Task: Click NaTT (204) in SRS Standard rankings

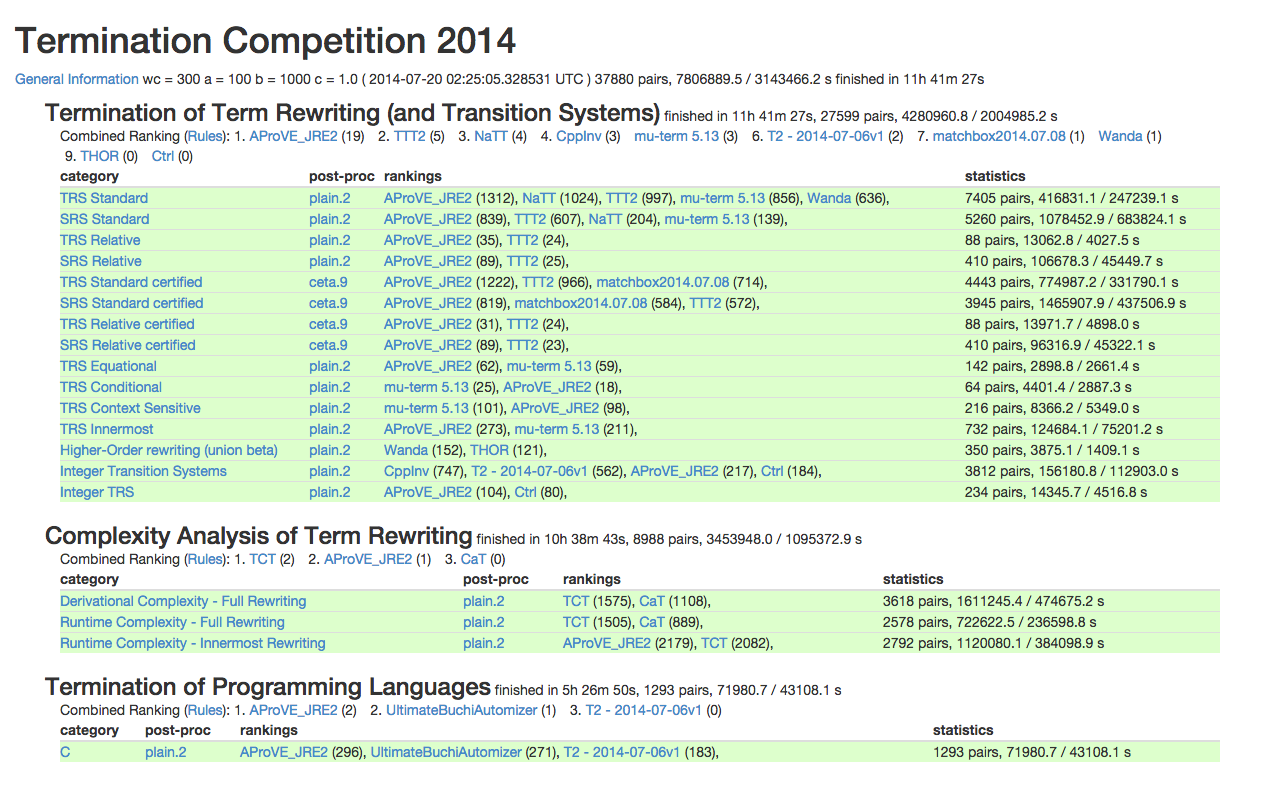Action: 605,219
